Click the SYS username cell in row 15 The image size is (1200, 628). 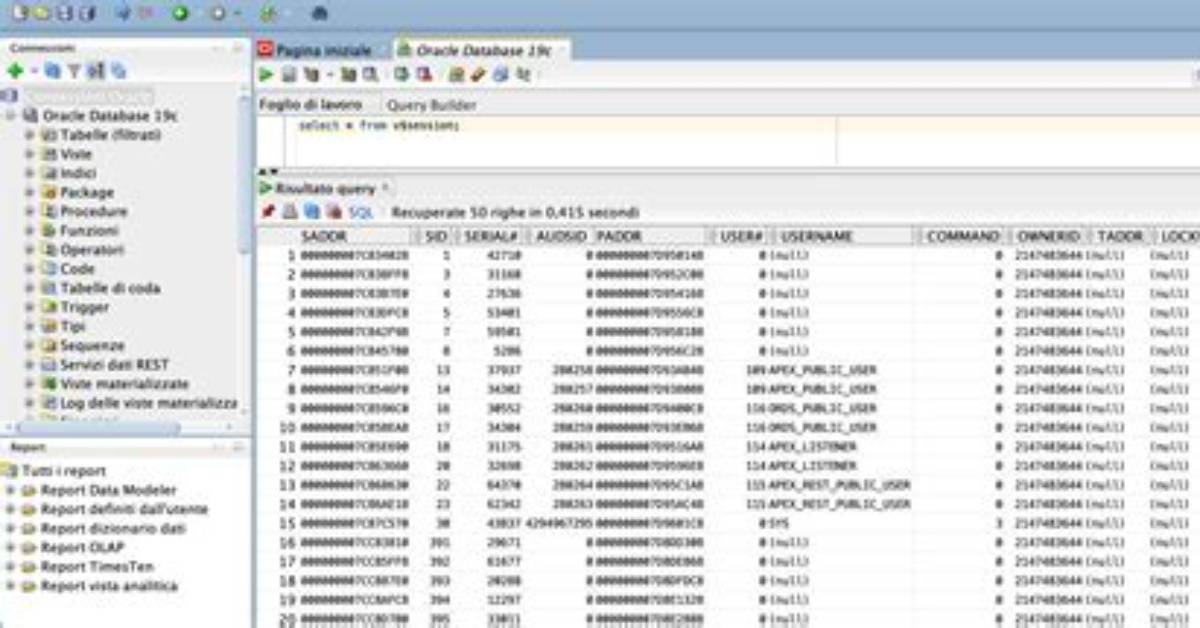[779, 522]
